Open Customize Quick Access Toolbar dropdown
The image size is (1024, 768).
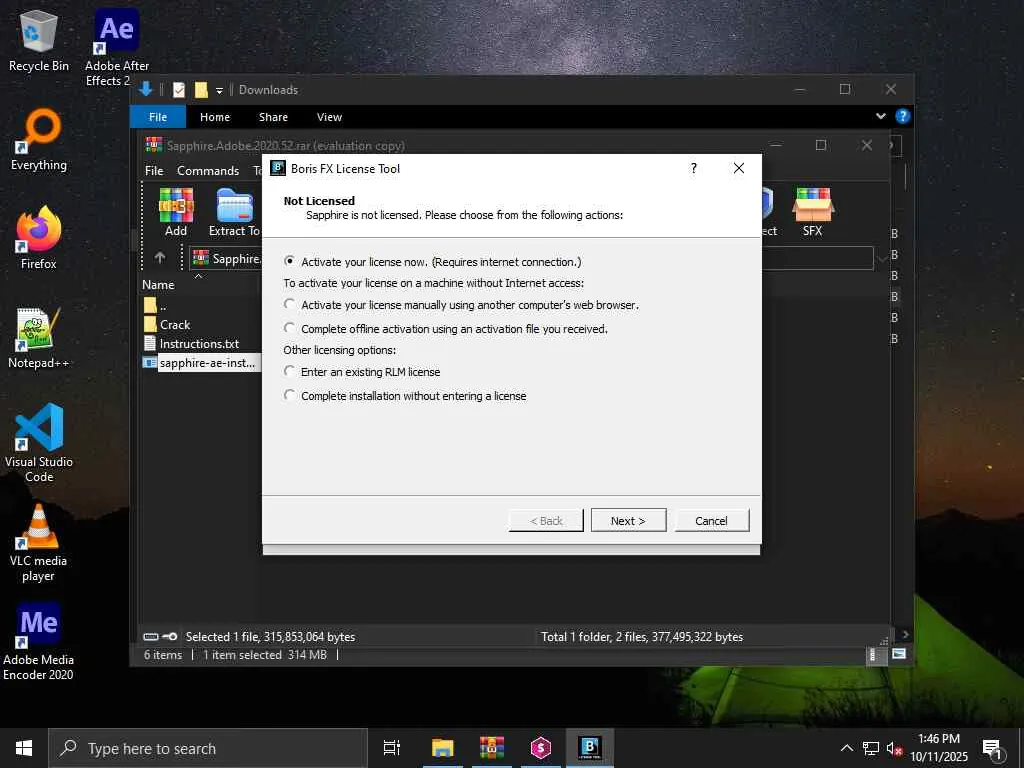coord(219,90)
